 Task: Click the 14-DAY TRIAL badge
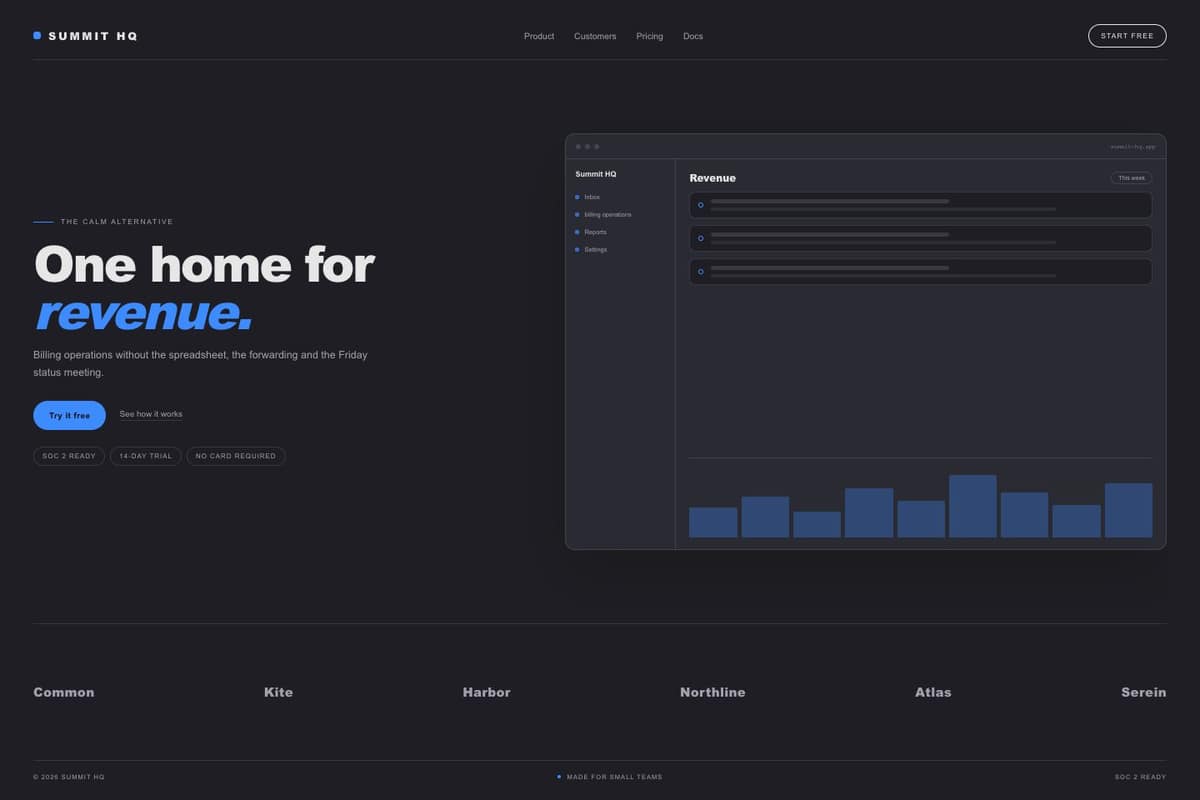pos(146,456)
